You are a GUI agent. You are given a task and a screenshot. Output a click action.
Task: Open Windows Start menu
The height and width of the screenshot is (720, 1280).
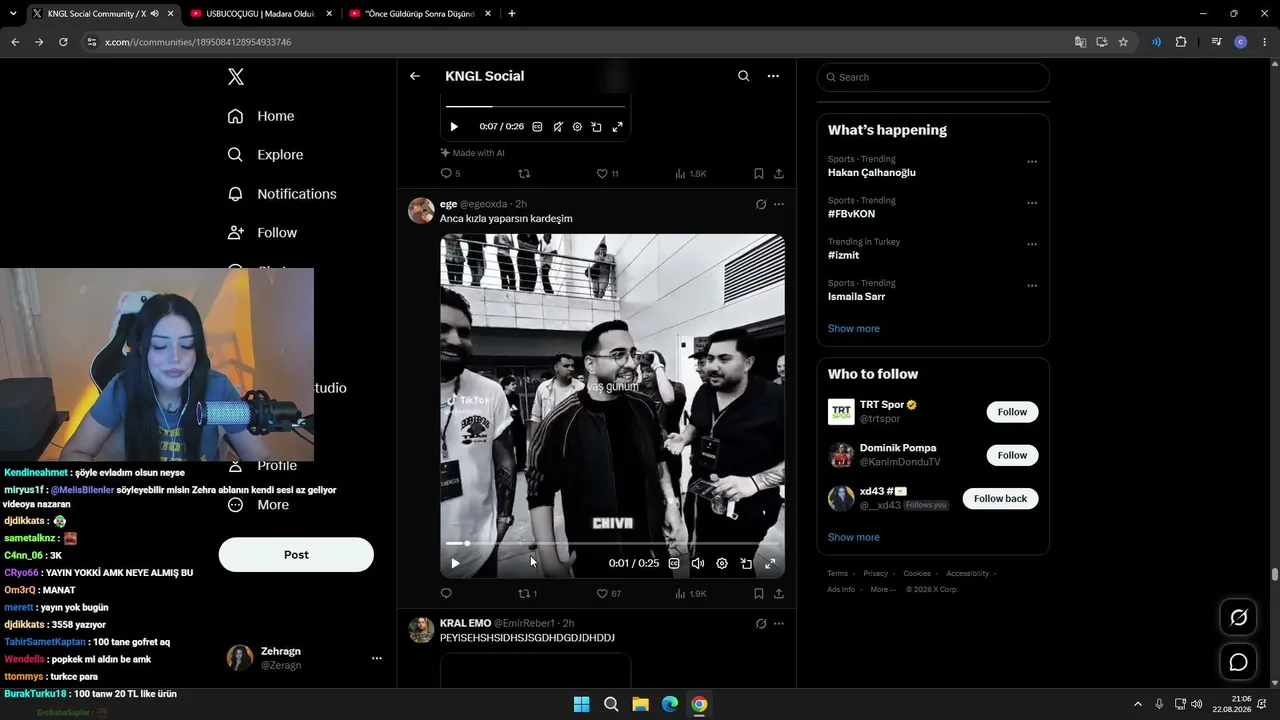(x=581, y=704)
